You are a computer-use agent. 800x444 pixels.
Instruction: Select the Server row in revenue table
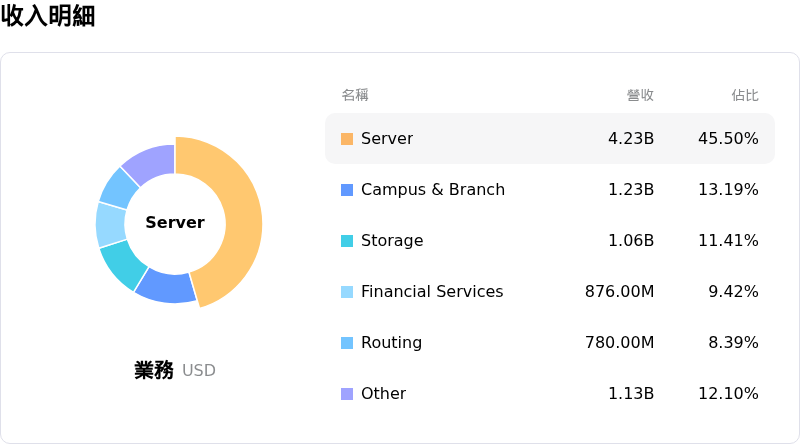tap(550, 138)
